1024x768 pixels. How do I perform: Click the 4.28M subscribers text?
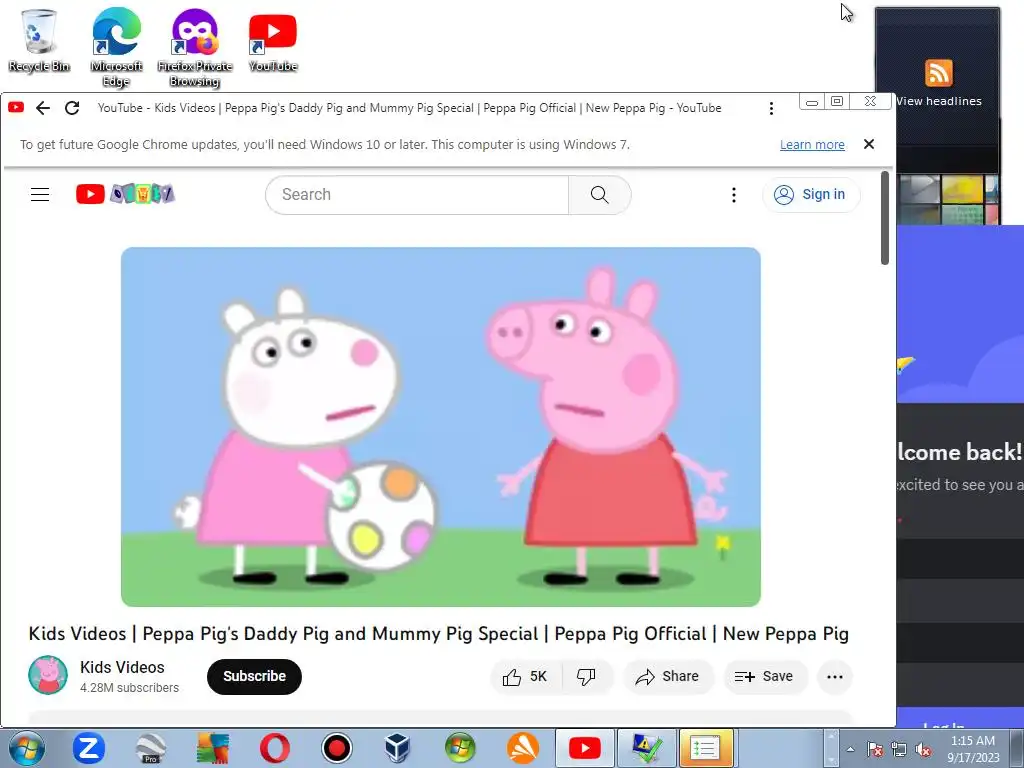pyautogui.click(x=129, y=688)
